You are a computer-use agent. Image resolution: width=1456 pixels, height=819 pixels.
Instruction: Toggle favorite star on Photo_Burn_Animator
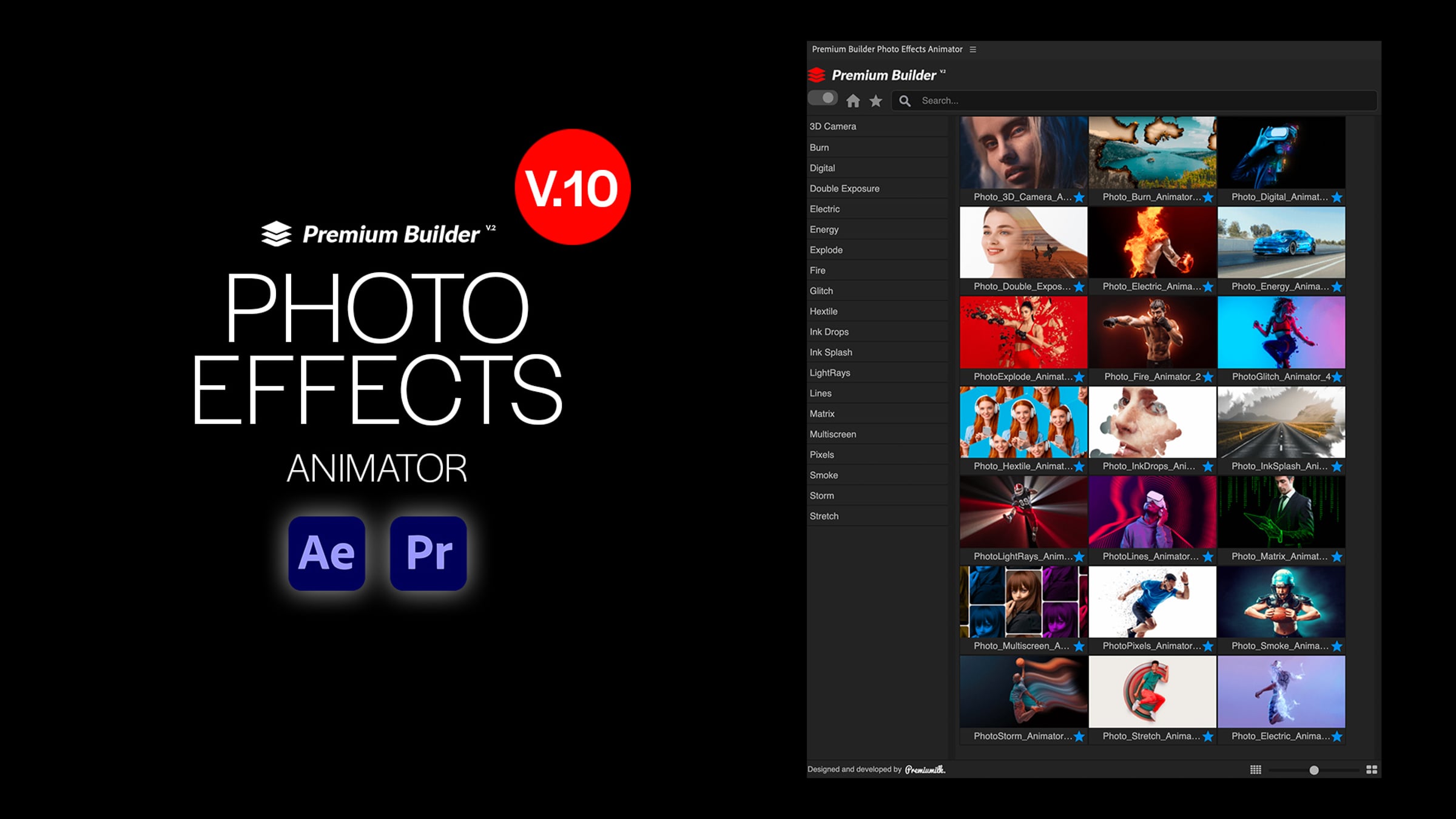click(x=1207, y=197)
